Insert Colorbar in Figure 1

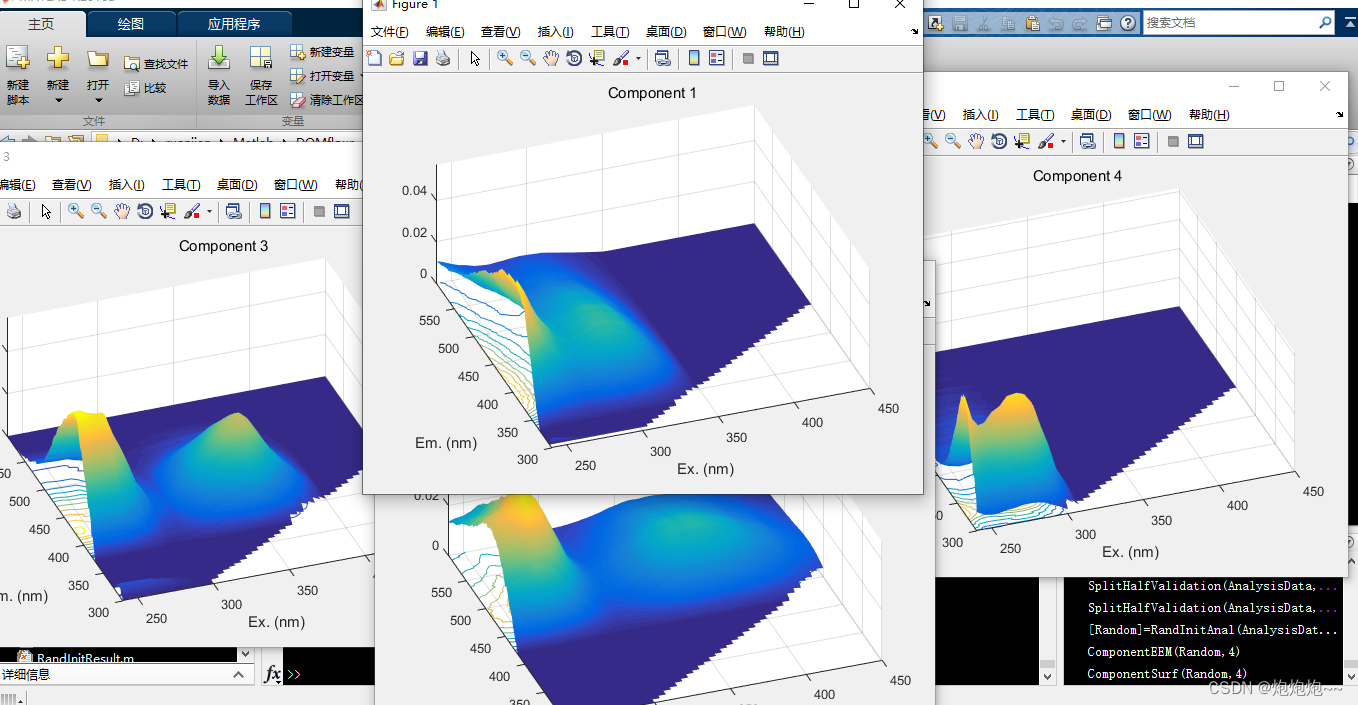(694, 59)
